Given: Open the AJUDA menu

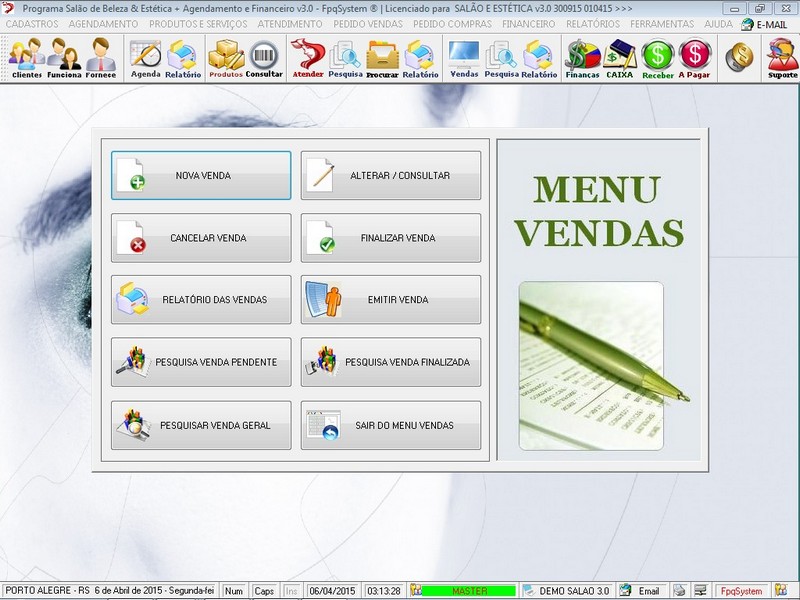Looking at the screenshot, I should pyautogui.click(x=718, y=24).
